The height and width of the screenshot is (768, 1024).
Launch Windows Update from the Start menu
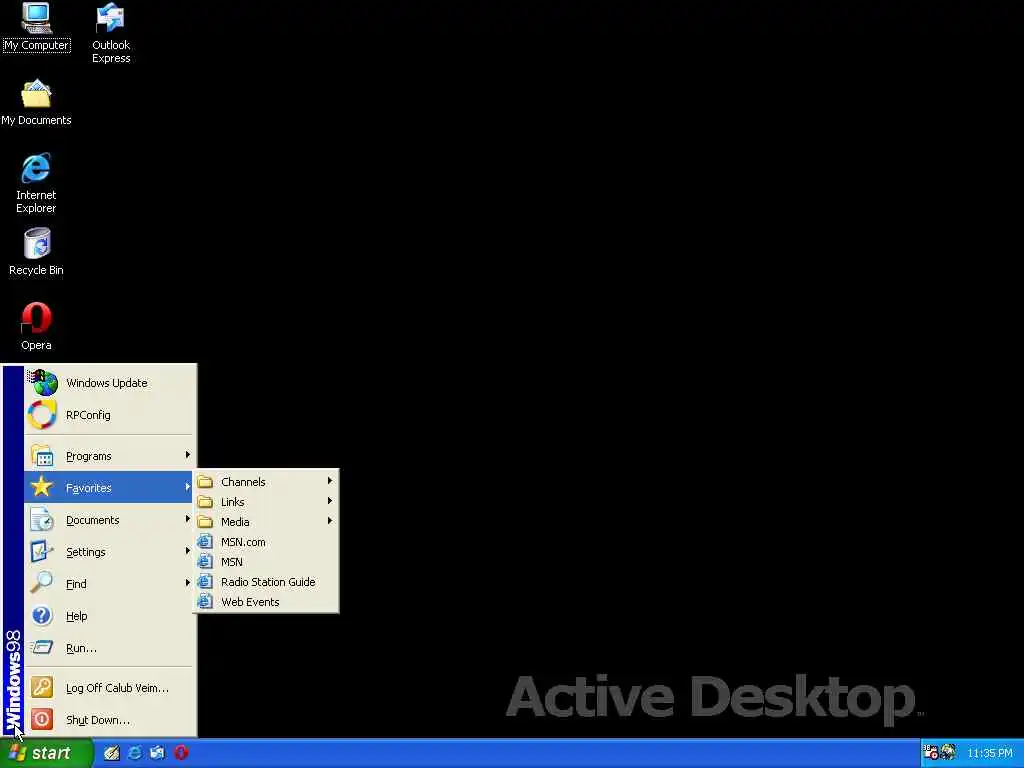[x=109, y=383]
